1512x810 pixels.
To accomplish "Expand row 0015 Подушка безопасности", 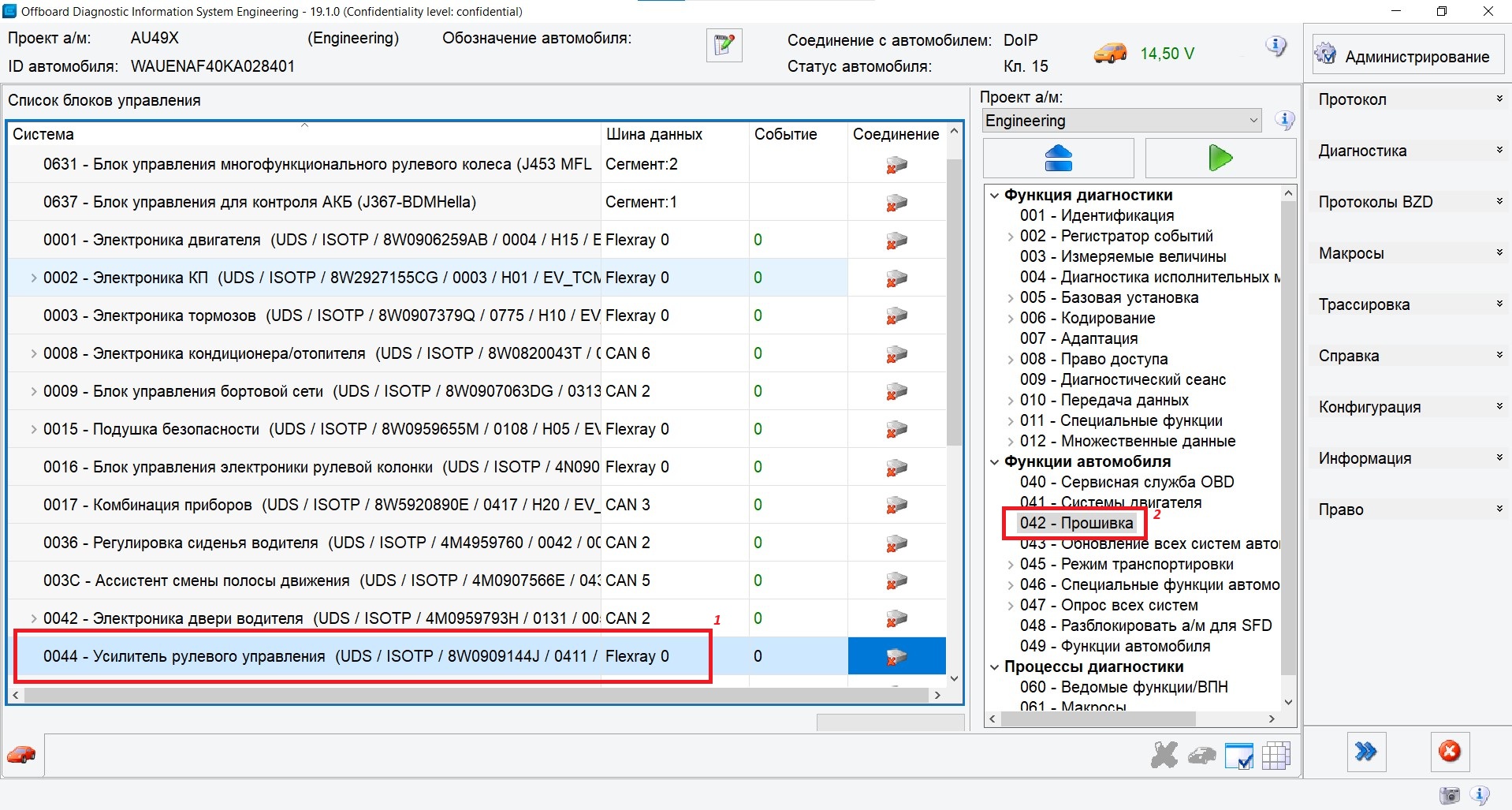I will [34, 429].
